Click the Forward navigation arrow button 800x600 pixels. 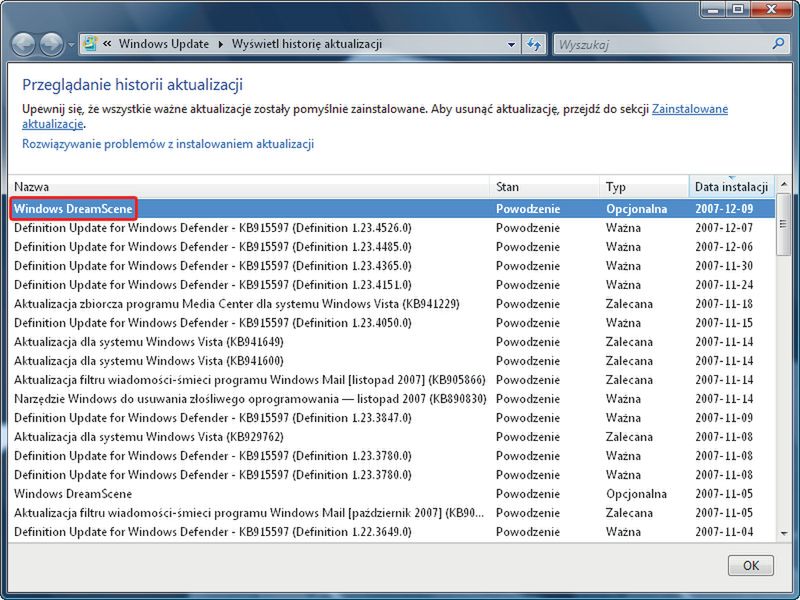(51, 45)
